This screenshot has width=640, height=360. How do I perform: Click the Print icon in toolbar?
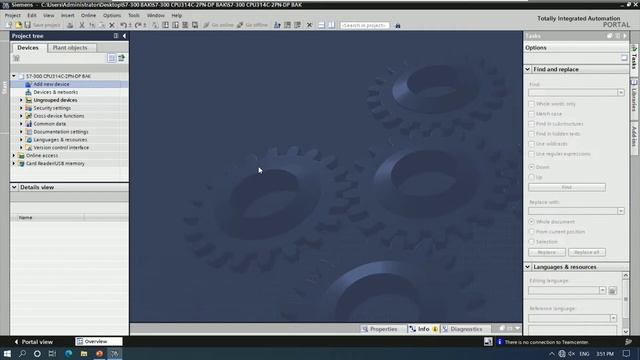[70, 25]
